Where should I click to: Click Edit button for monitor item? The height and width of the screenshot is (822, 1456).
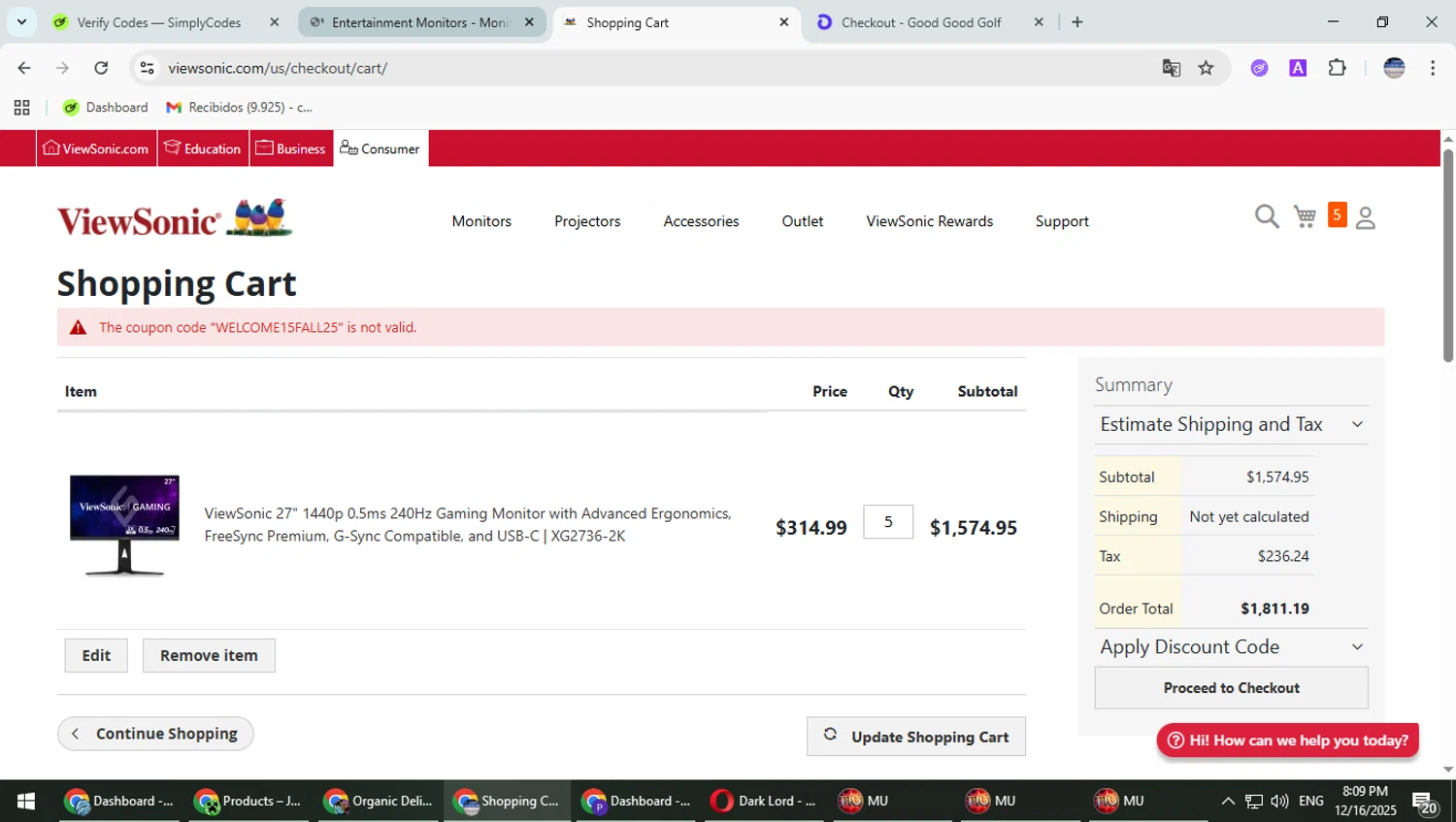point(96,655)
